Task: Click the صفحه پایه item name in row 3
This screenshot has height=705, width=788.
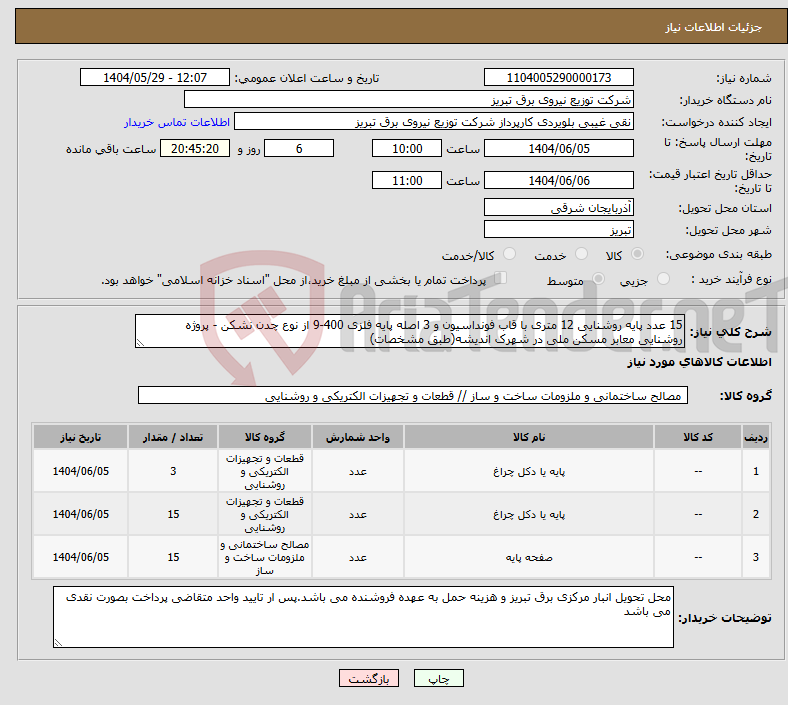Action: point(529,557)
